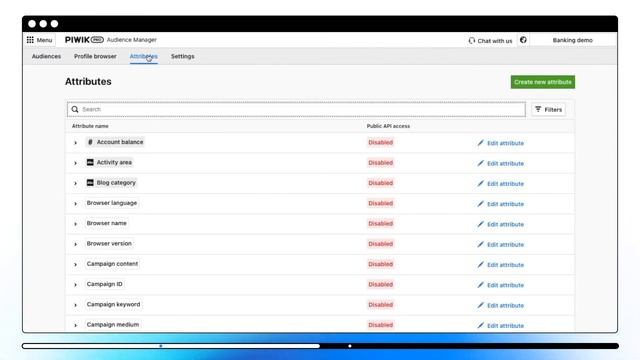Click pencil icon in Blog category row
Viewport: 640px width, 360px height.
480,184
